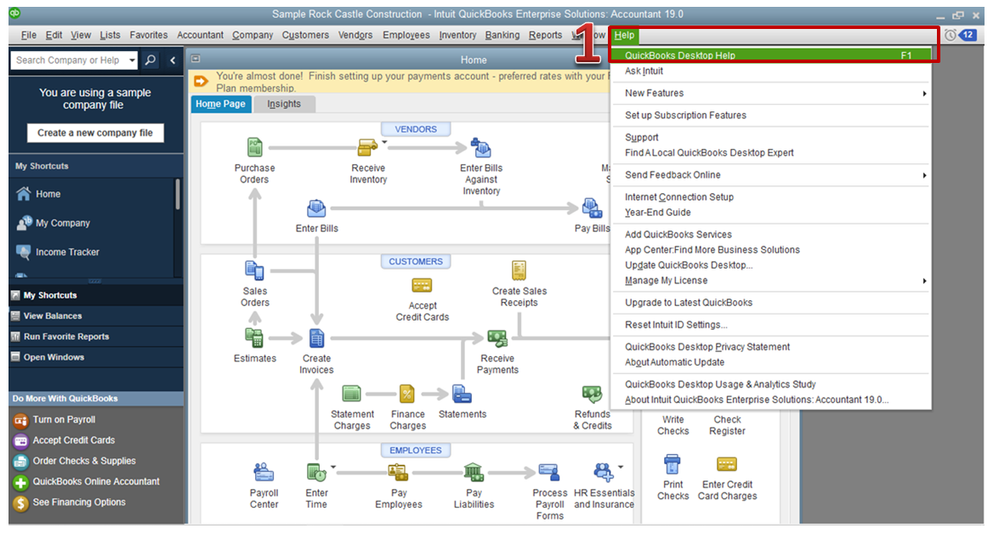Viewport: 999px width, 534px height.
Task: Click the Search Company or Help field
Action: (69, 60)
